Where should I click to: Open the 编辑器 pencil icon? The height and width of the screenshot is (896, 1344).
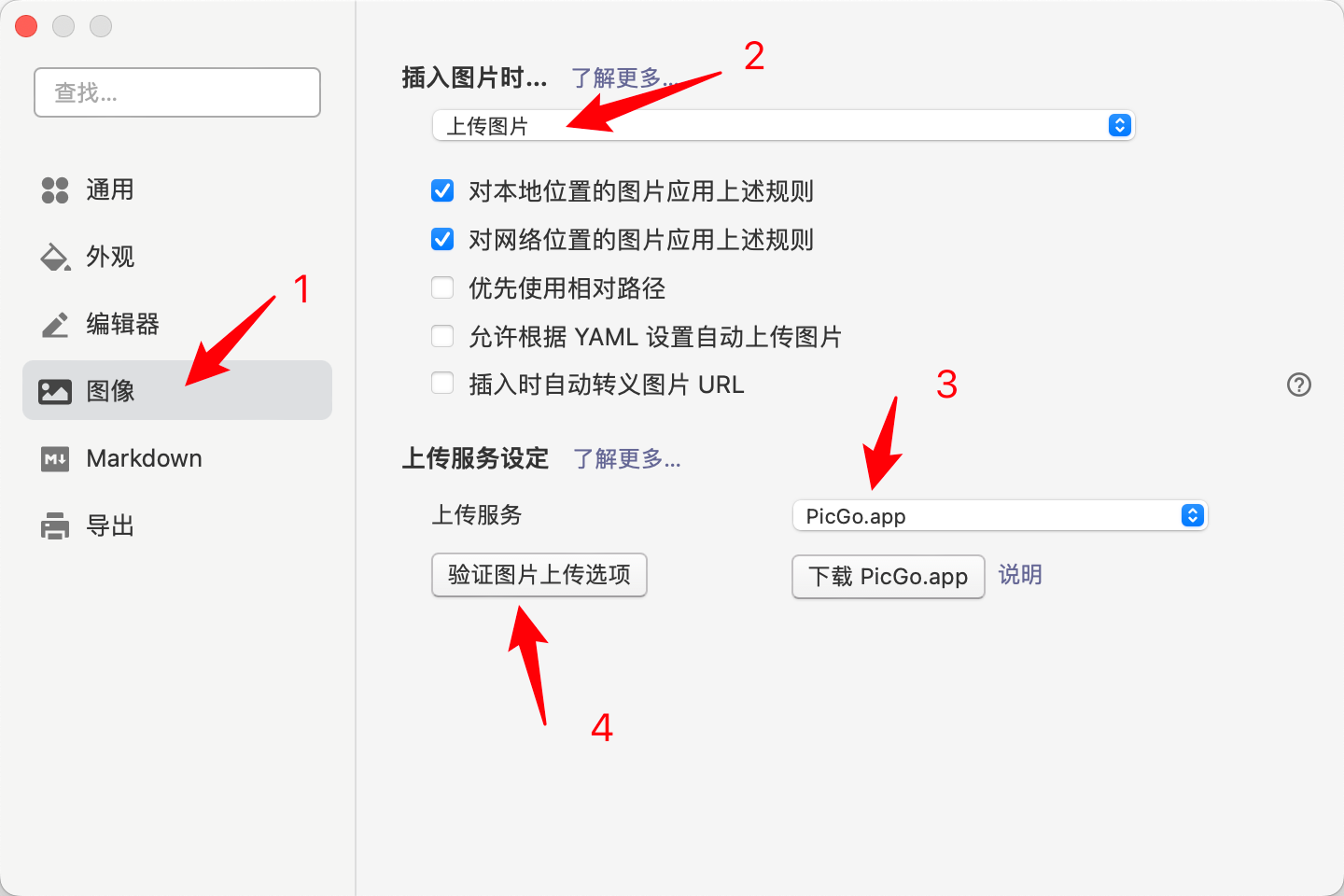coord(55,324)
